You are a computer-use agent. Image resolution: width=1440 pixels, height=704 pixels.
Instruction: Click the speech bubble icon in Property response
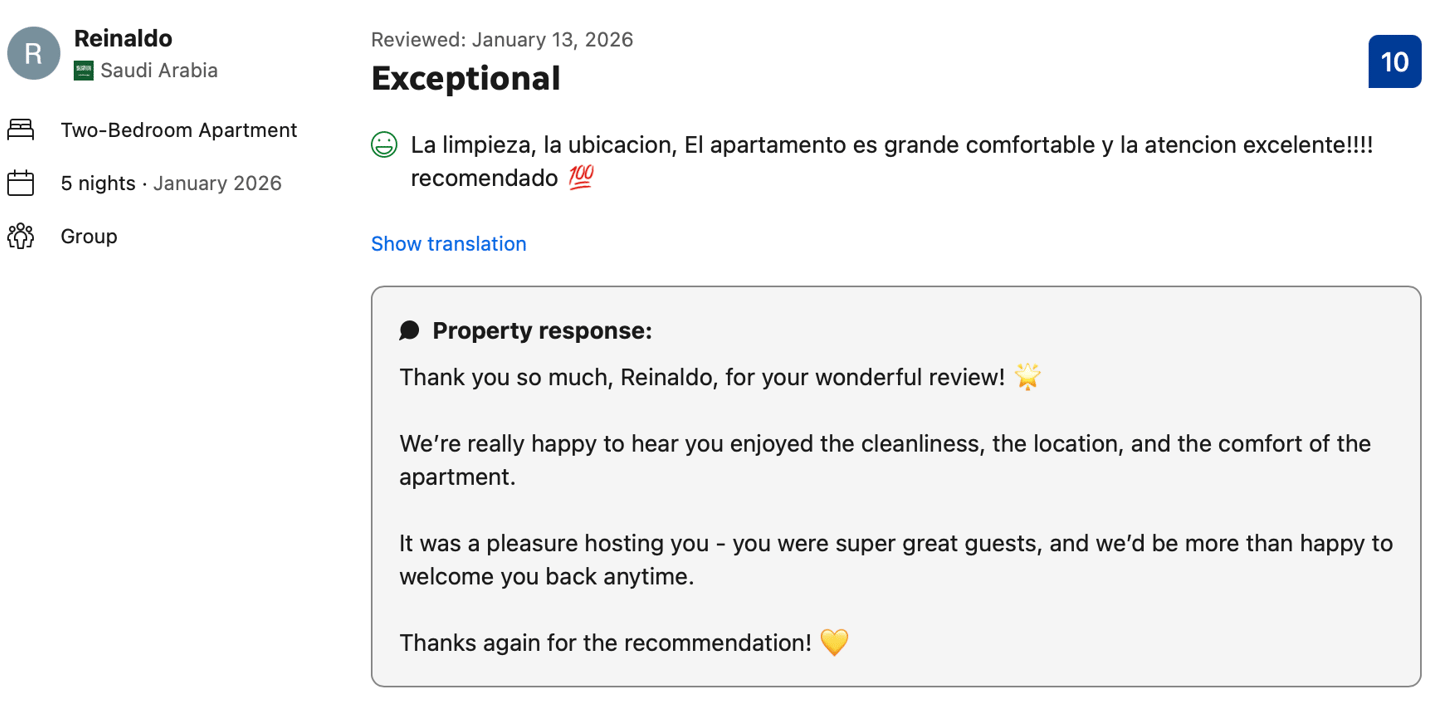pyautogui.click(x=409, y=331)
